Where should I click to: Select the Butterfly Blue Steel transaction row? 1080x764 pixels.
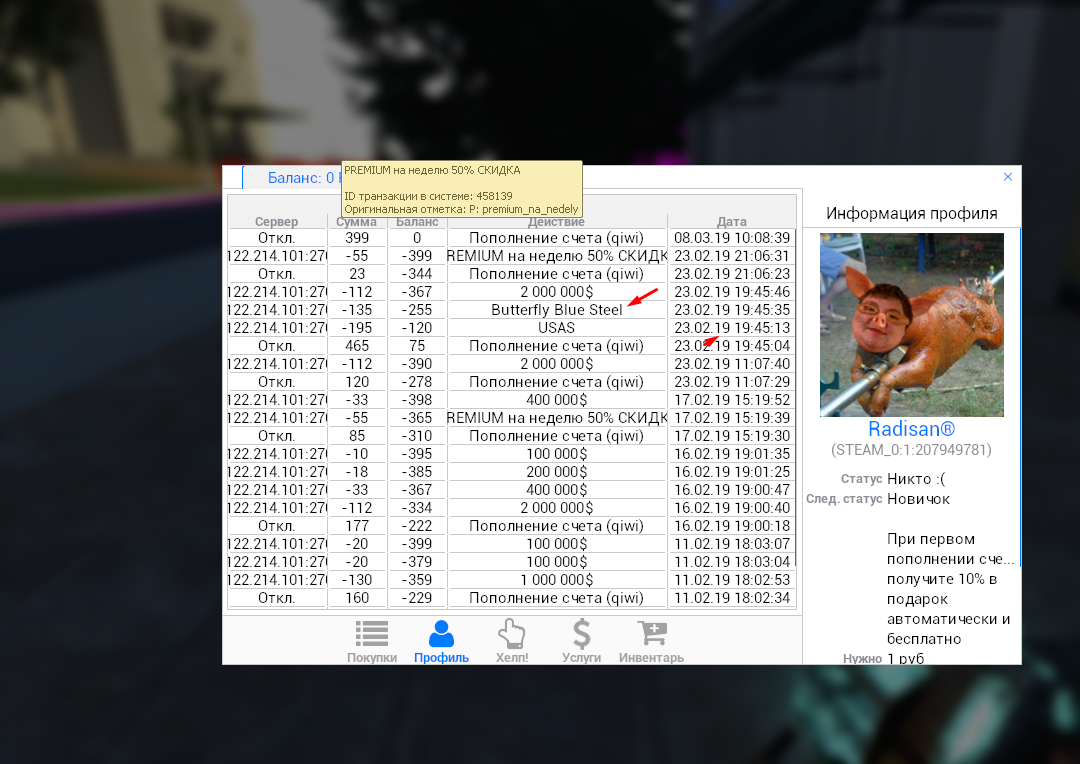pos(556,310)
